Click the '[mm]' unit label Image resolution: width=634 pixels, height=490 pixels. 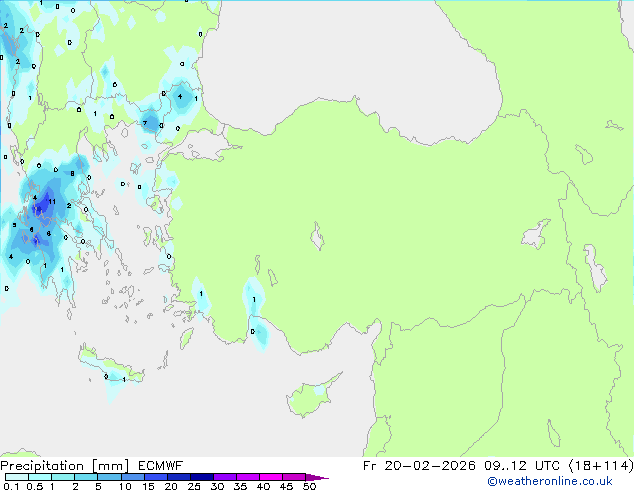(x=111, y=466)
